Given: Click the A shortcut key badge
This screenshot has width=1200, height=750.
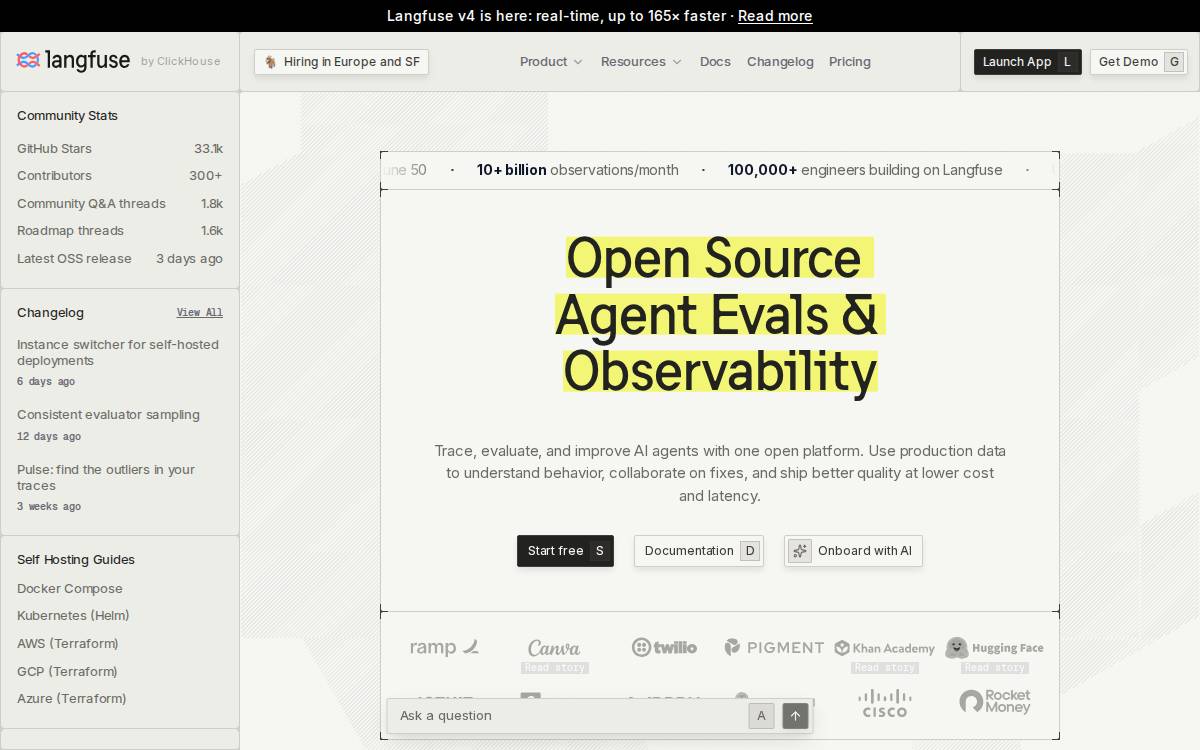Looking at the screenshot, I should [761, 716].
